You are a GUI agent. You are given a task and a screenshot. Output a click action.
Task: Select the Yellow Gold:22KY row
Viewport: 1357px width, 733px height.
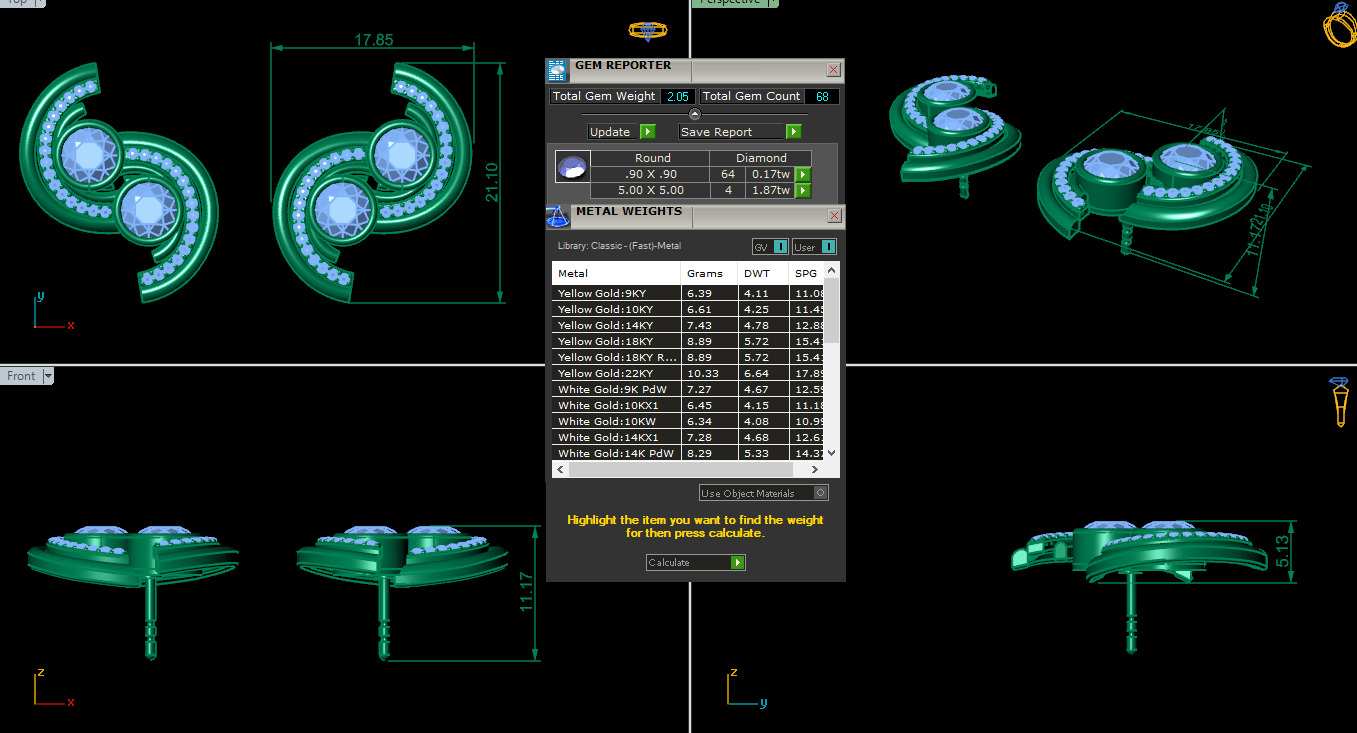688,373
